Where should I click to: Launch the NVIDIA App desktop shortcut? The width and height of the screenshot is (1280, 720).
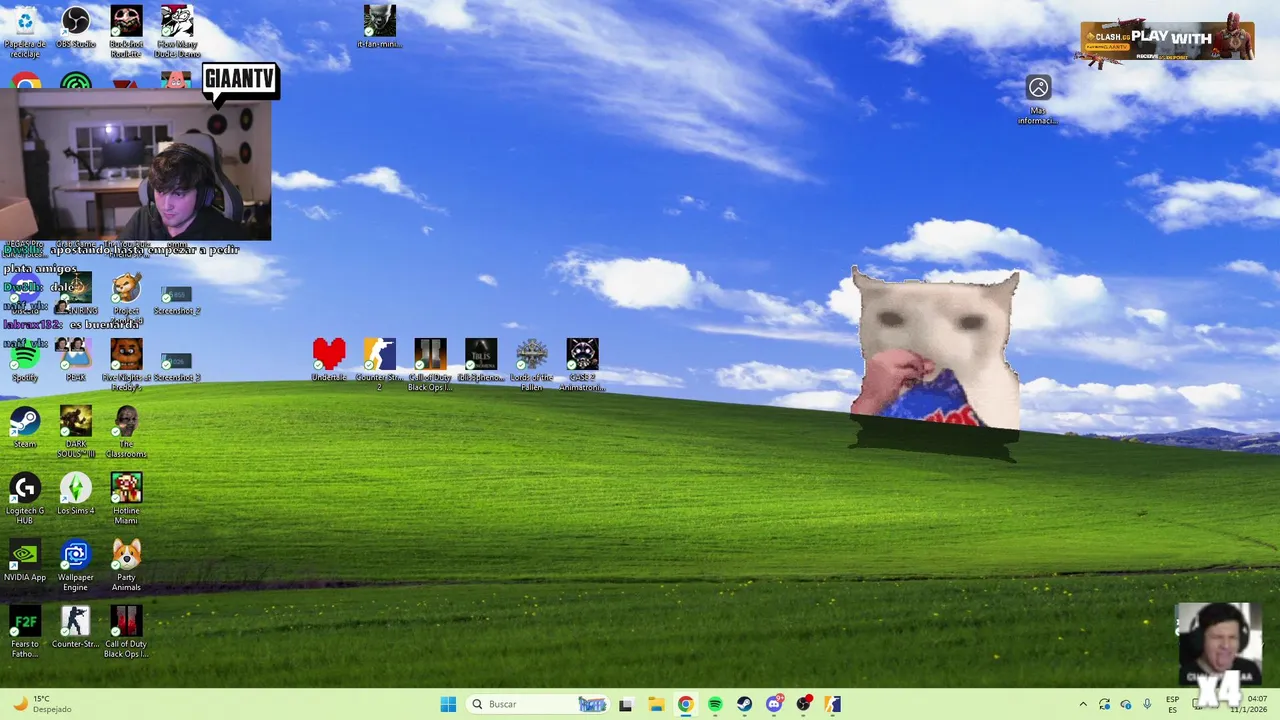coord(25,560)
